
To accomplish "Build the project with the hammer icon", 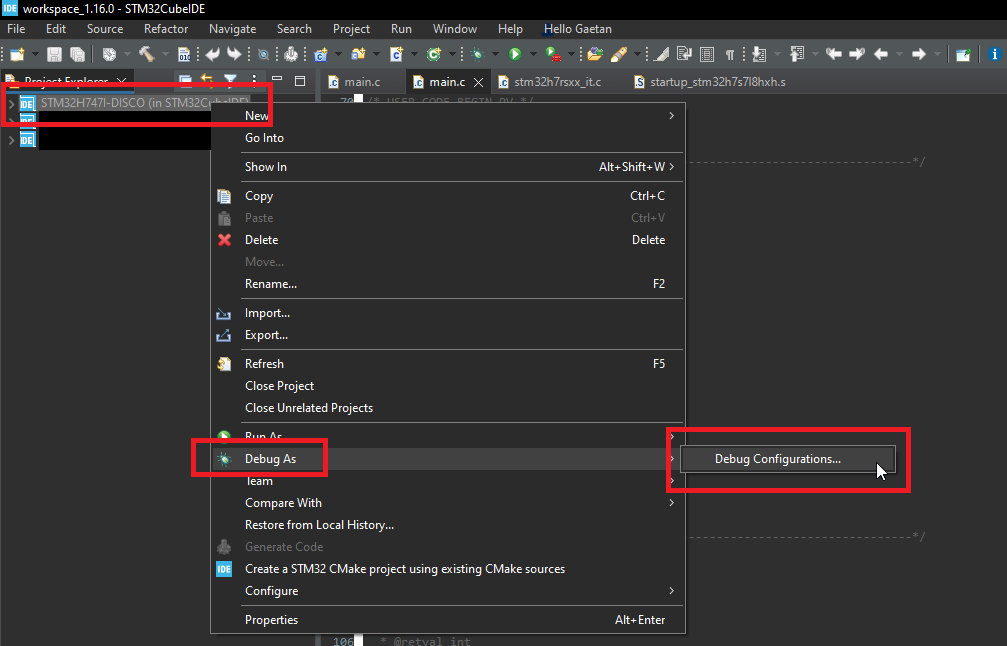I will (x=147, y=53).
